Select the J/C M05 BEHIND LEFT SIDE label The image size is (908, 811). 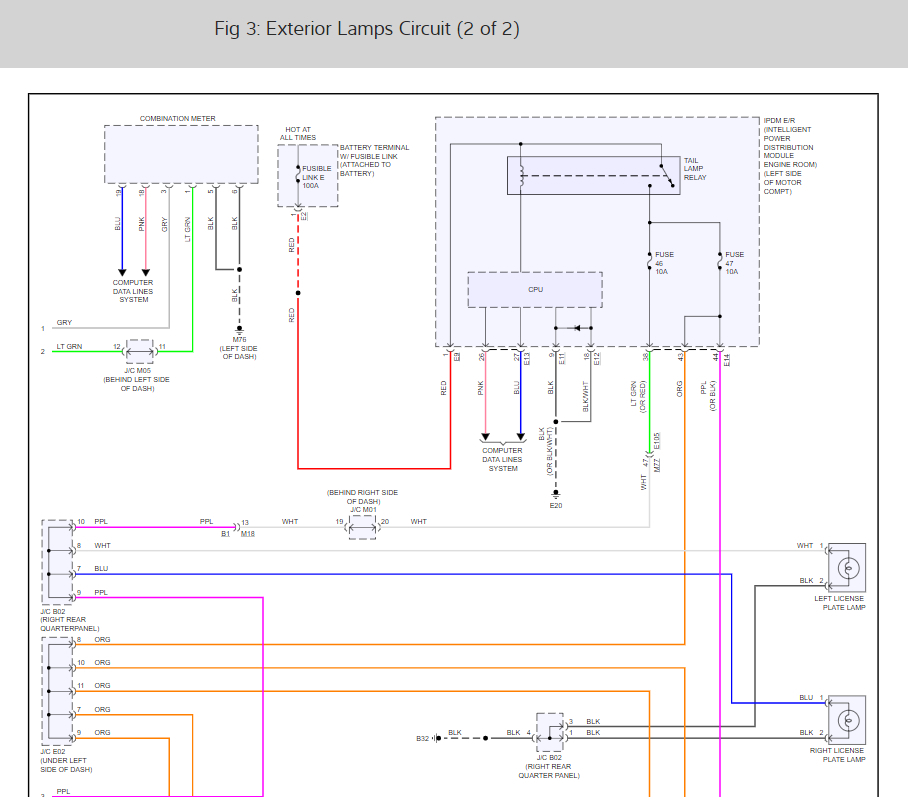[137, 379]
